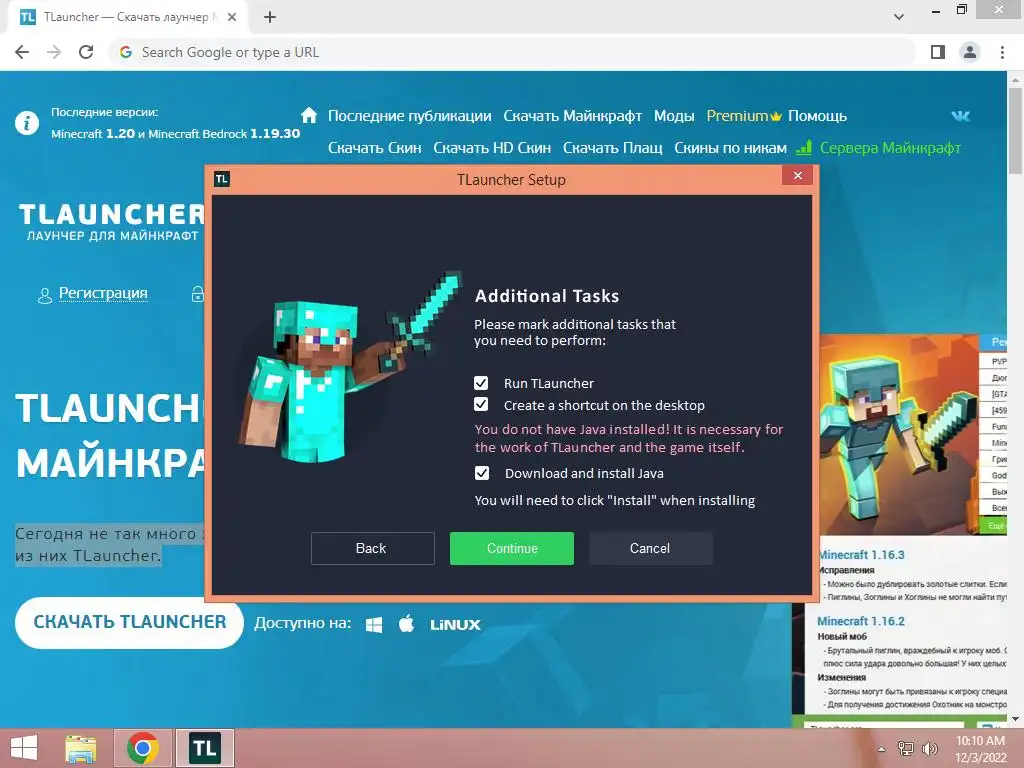Open Скачать Плащ link
This screenshot has width=1024, height=768.
[613, 148]
